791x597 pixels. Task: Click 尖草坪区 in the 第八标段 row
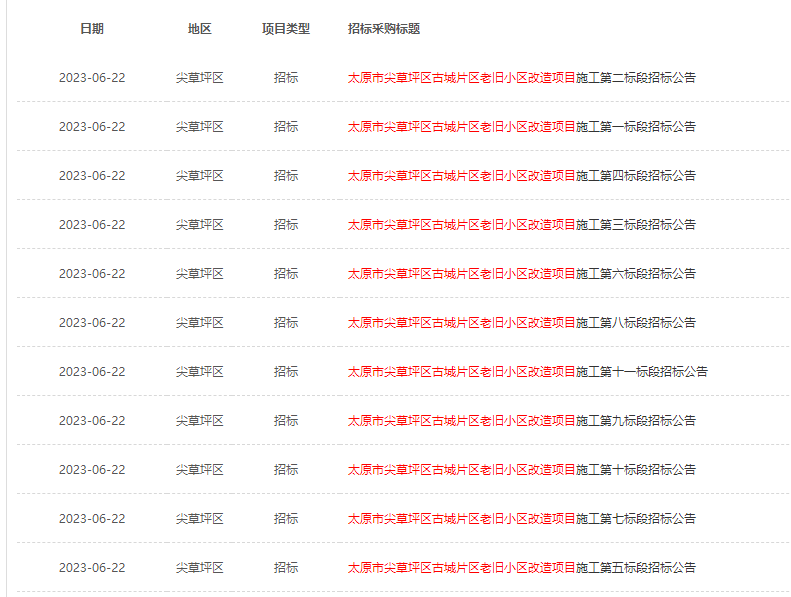click(199, 322)
